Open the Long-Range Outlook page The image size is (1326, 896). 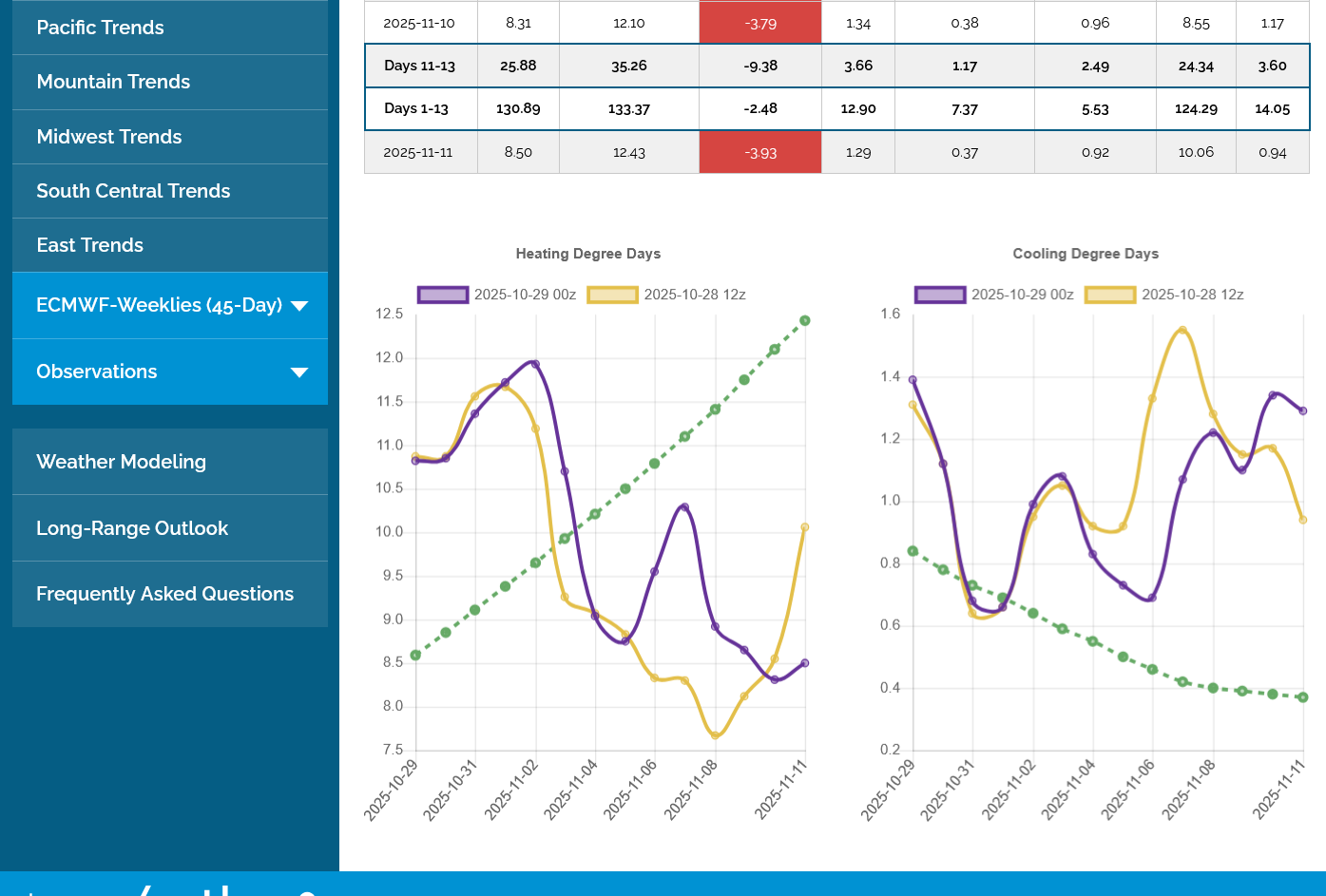(x=132, y=528)
